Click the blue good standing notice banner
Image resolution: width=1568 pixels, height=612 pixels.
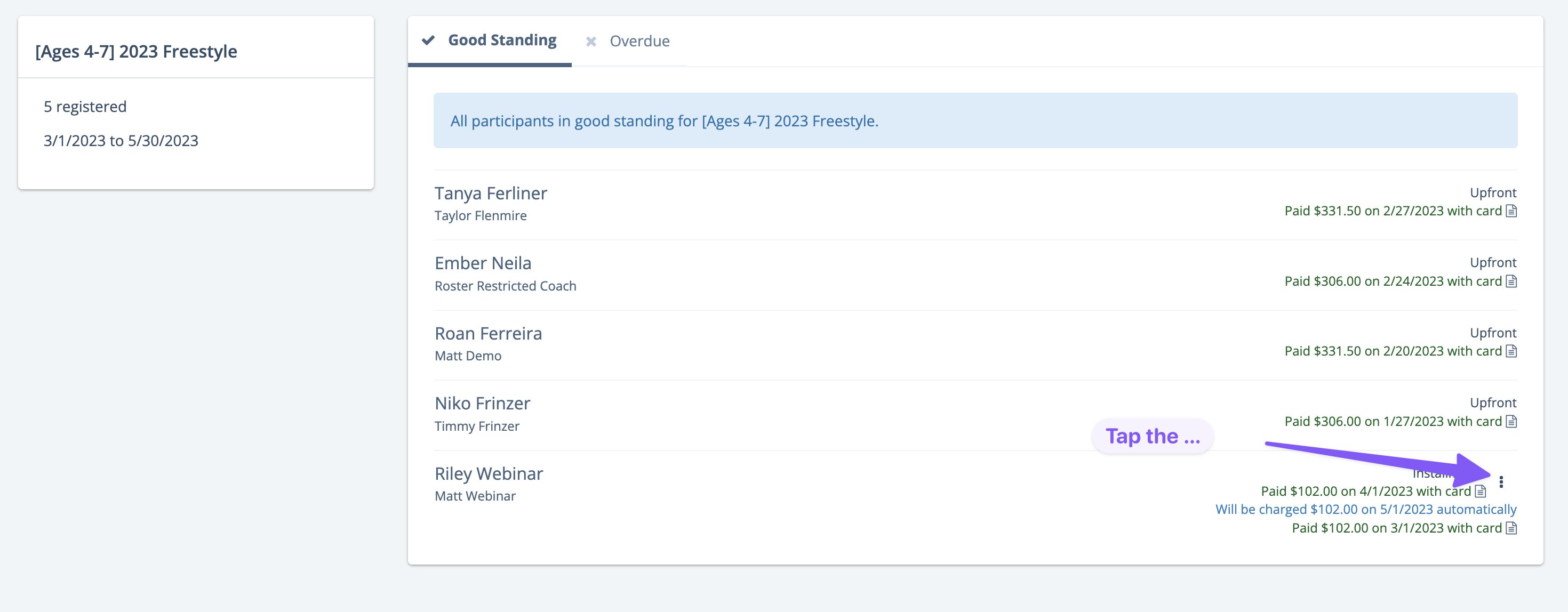coord(975,120)
